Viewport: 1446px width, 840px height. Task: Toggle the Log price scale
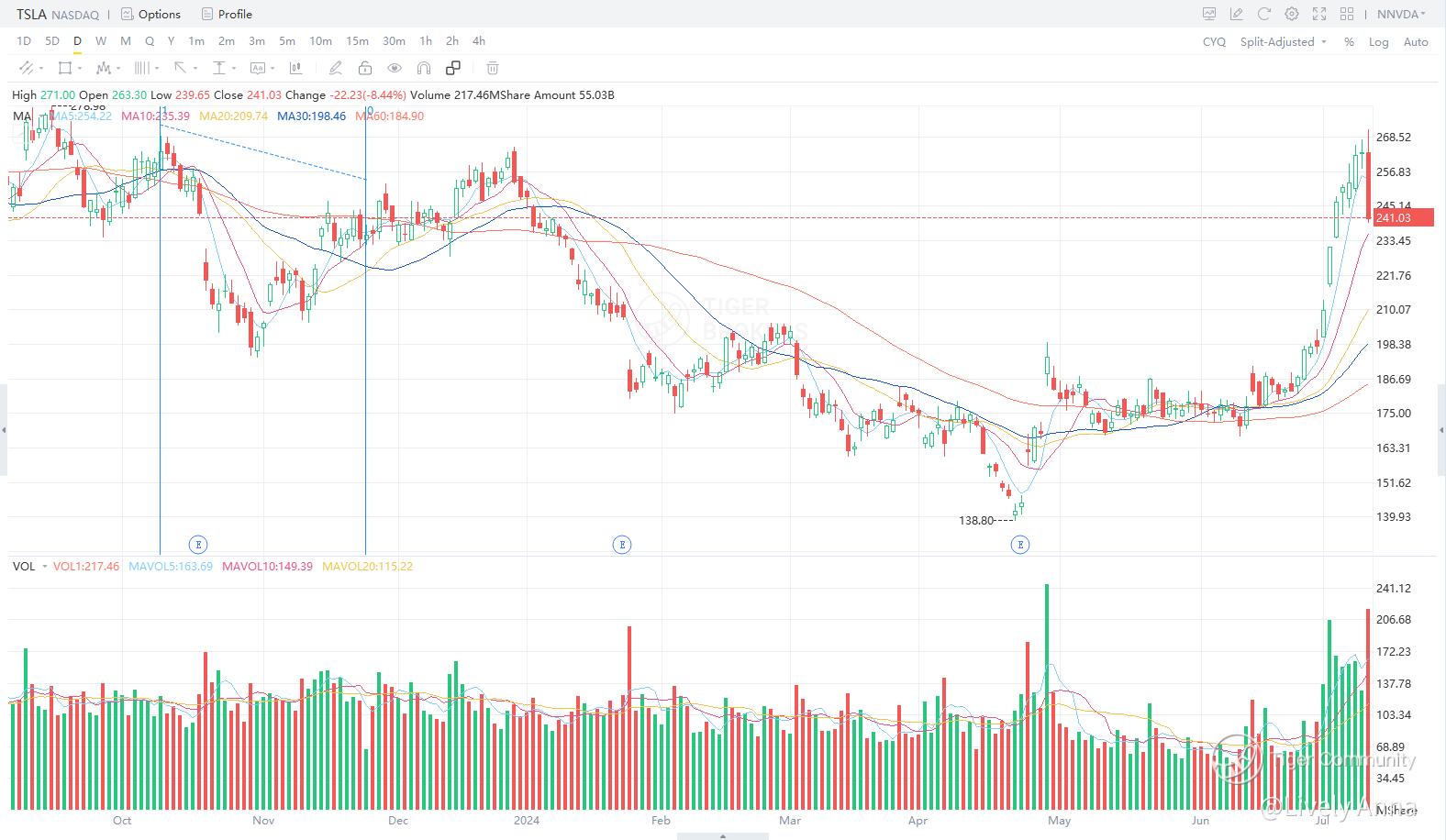tap(1379, 41)
